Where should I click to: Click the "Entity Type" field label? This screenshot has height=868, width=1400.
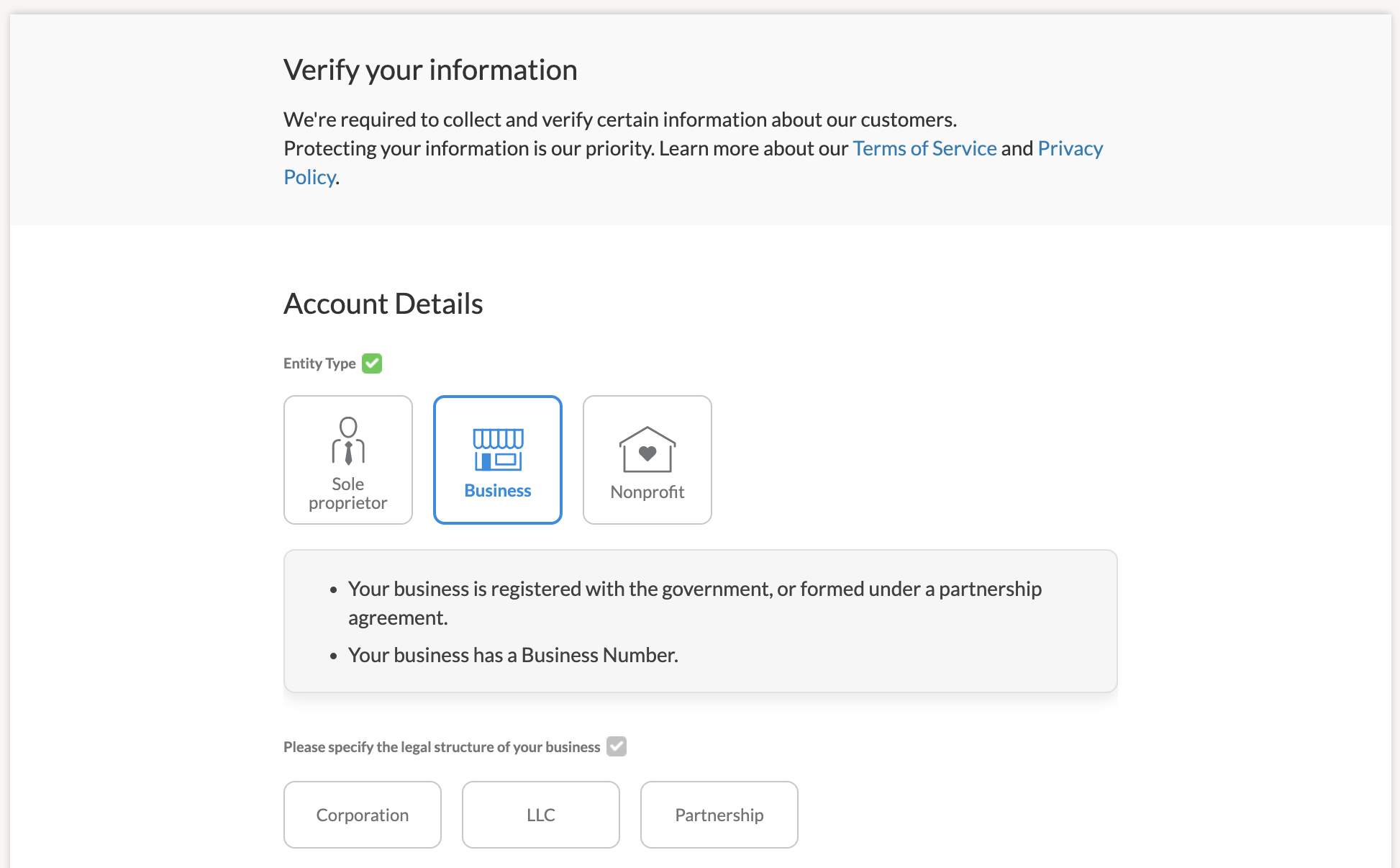coord(319,363)
